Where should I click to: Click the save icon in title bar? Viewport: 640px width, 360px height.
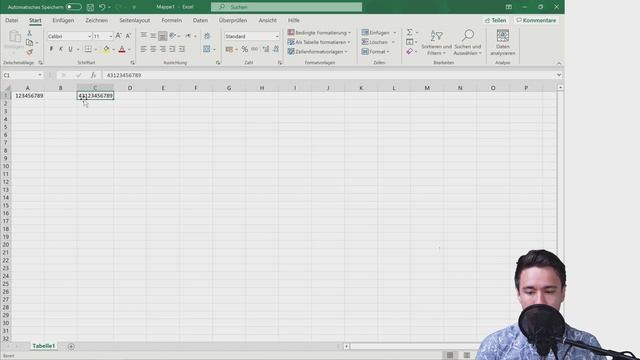[x=91, y=7]
